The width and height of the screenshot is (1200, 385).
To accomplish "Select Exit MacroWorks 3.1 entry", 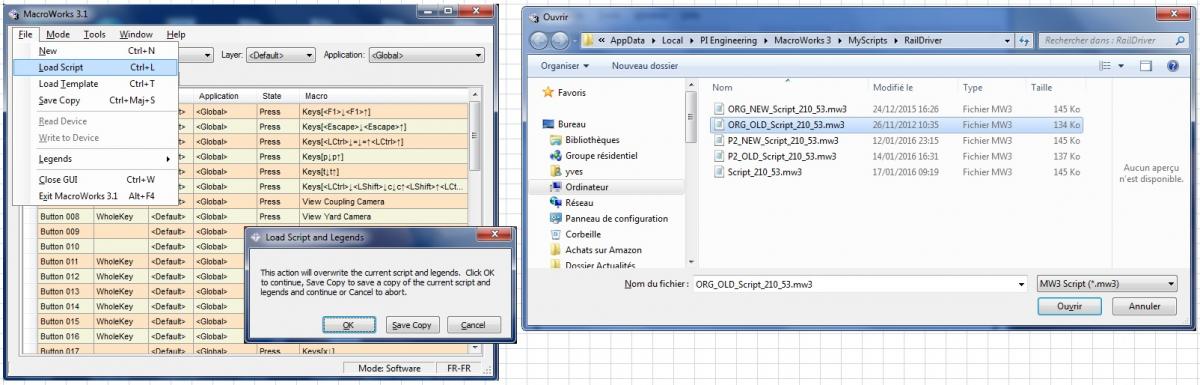I will point(96,196).
